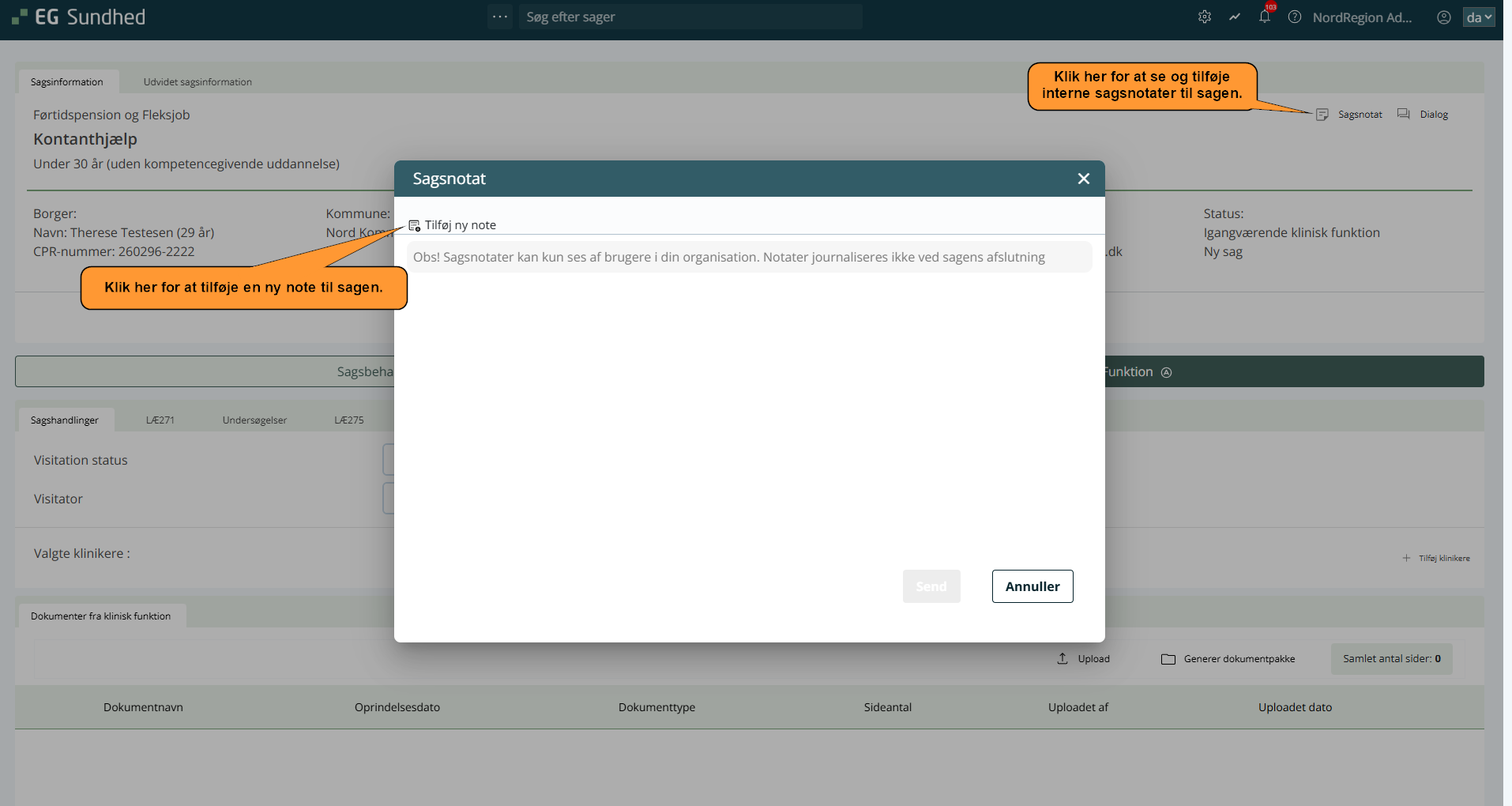1512x806 pixels.
Task: Select the LÆ271 tab
Action: click(x=160, y=420)
